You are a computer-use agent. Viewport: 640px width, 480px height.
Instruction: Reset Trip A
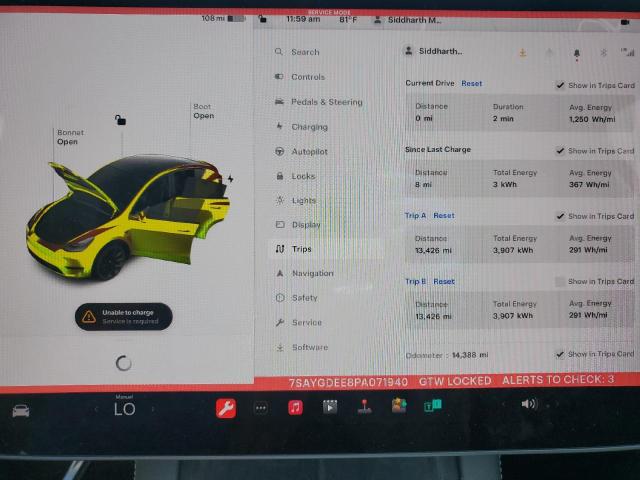click(x=444, y=216)
